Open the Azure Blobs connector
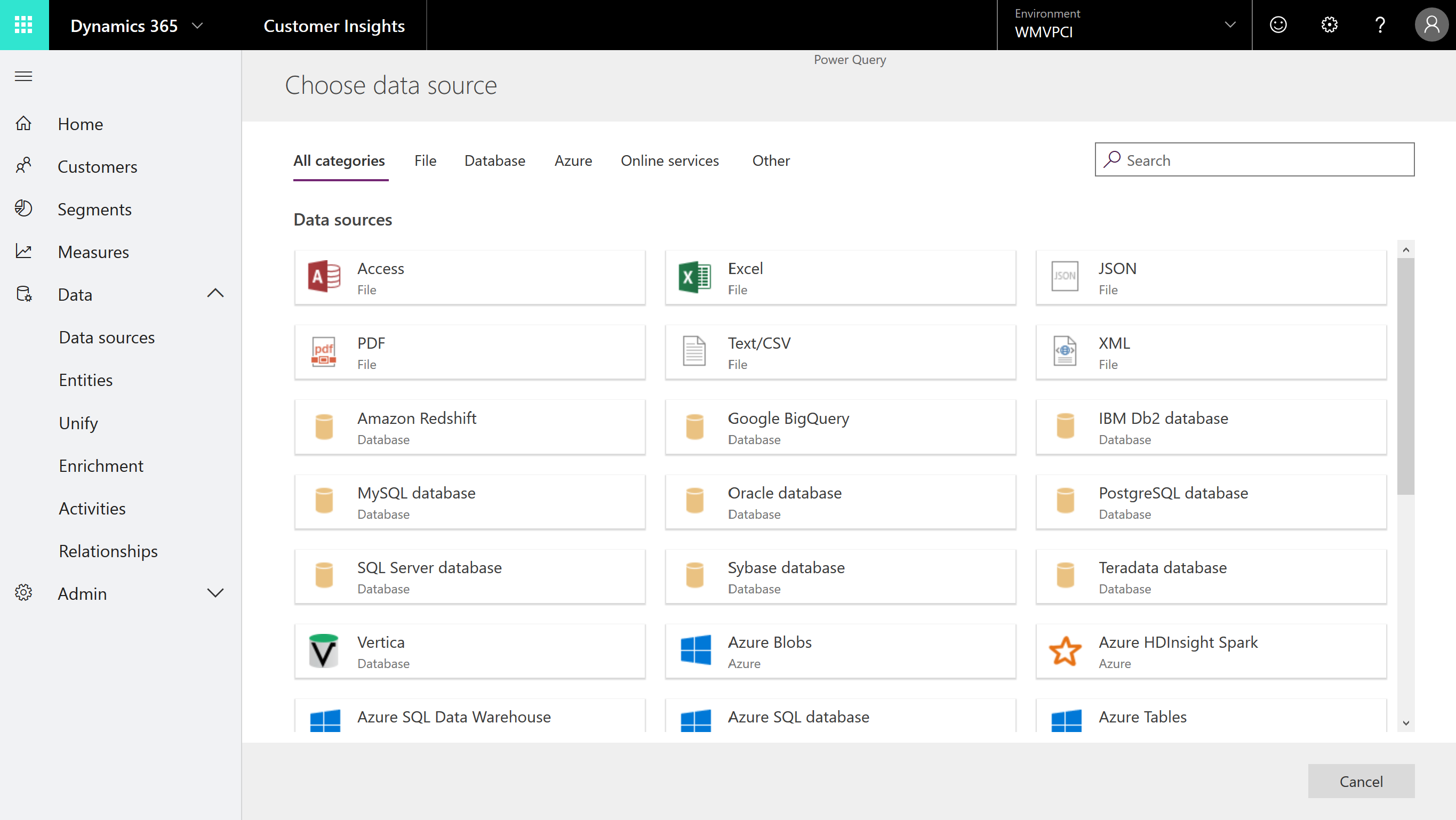 click(840, 651)
